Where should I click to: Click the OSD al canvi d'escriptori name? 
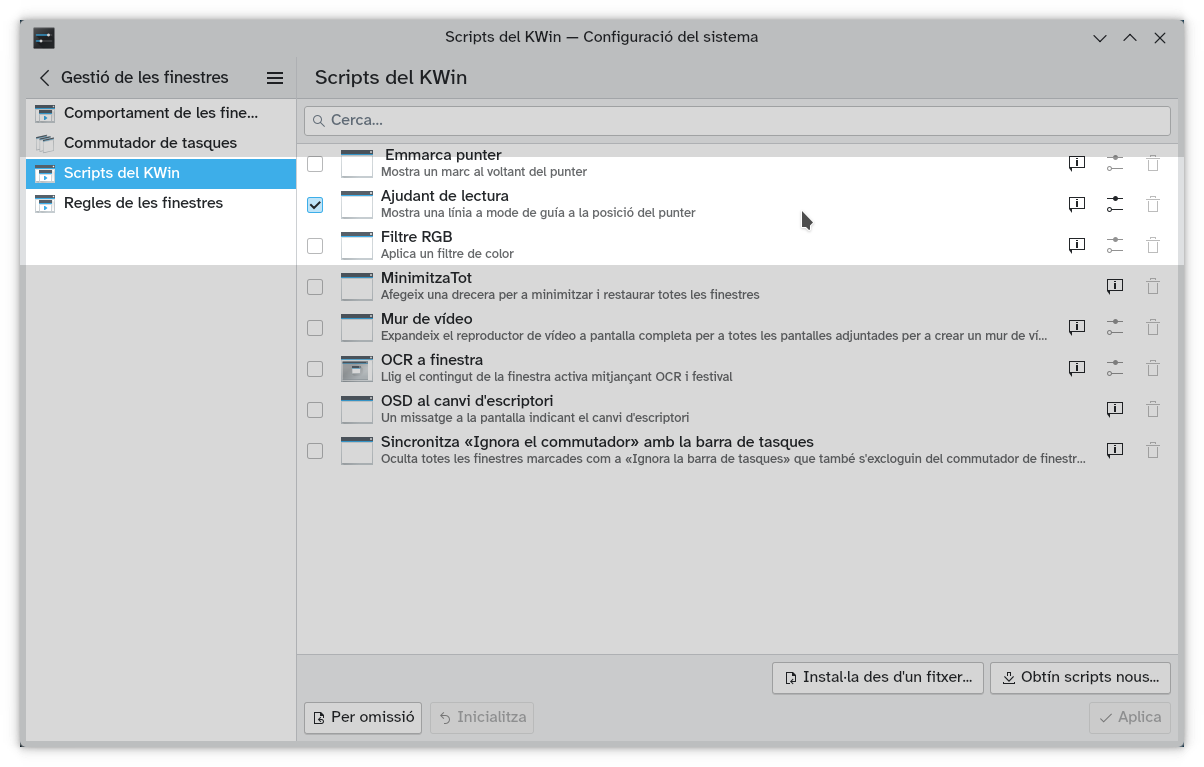(467, 401)
